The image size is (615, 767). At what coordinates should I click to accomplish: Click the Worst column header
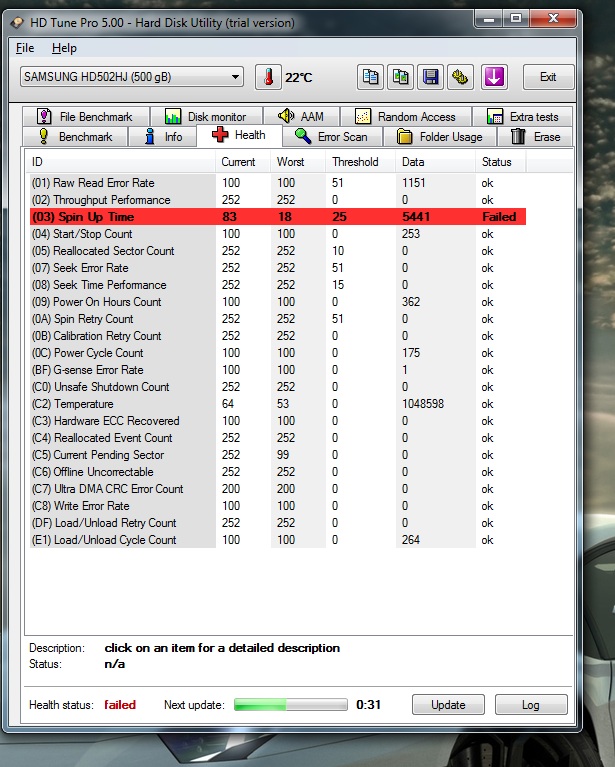[297, 162]
